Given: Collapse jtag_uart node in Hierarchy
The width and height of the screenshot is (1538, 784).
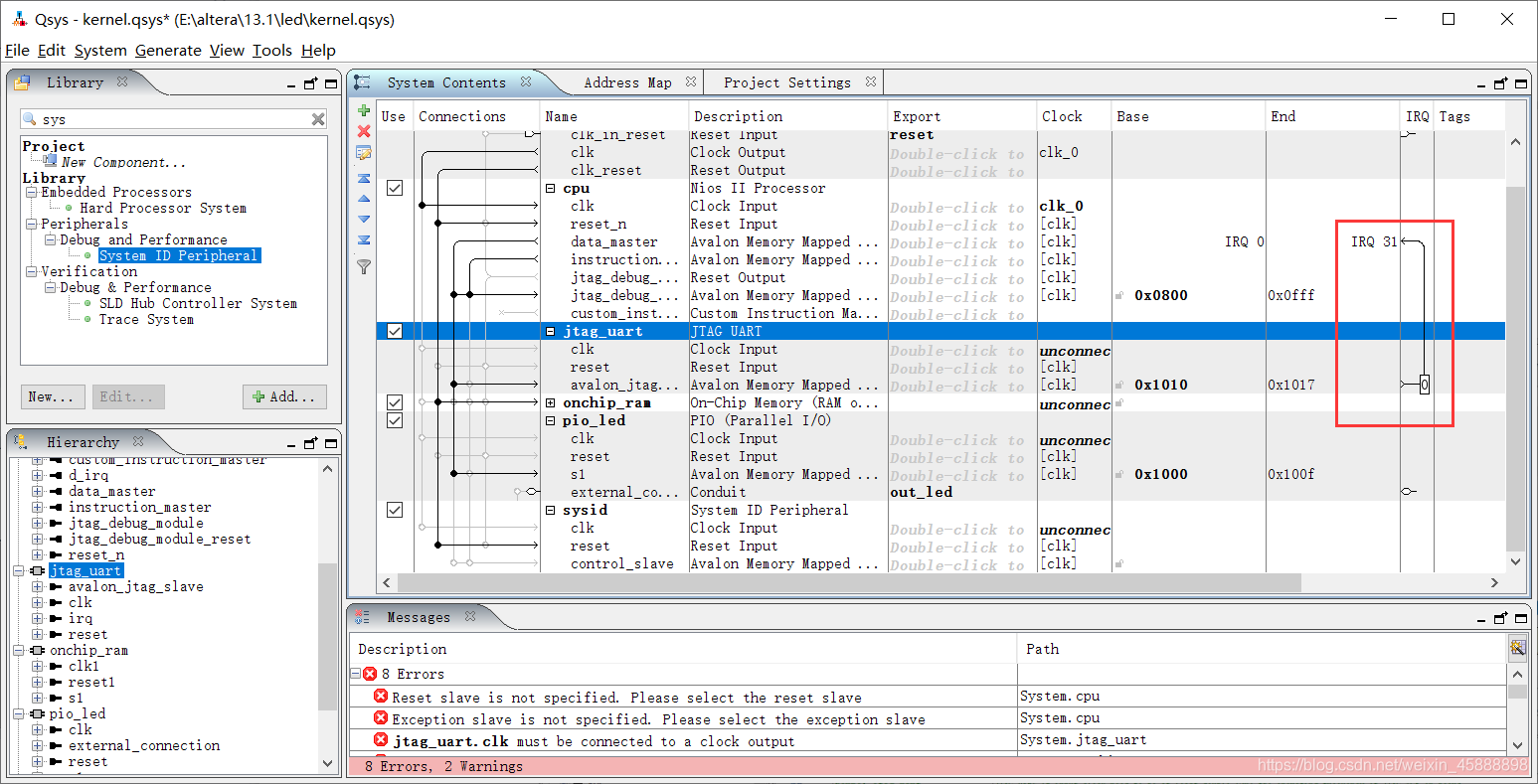Looking at the screenshot, I should [19, 570].
